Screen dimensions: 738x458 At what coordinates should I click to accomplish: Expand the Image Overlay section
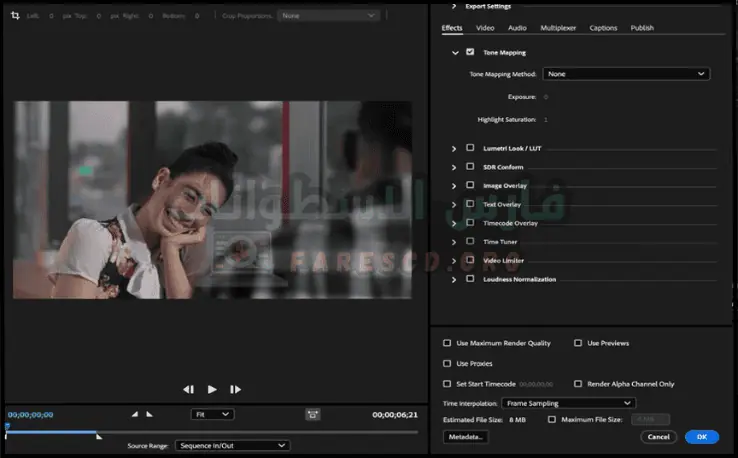tap(455, 185)
